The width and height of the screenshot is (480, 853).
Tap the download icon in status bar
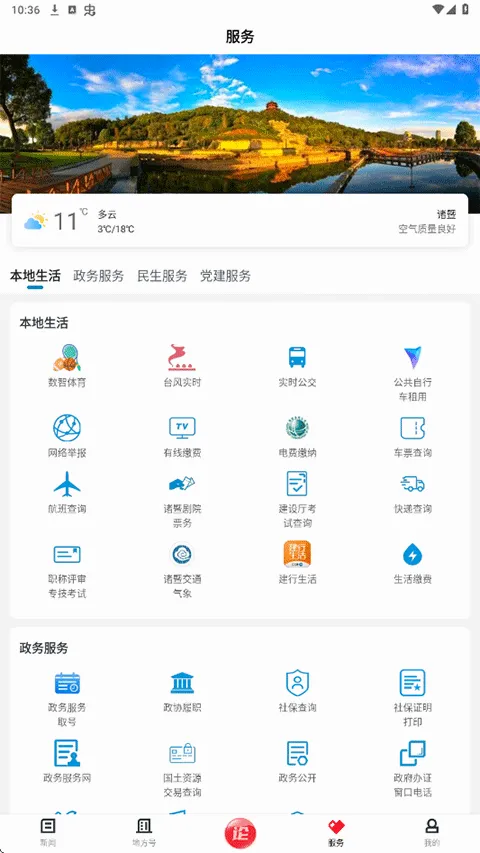point(54,10)
